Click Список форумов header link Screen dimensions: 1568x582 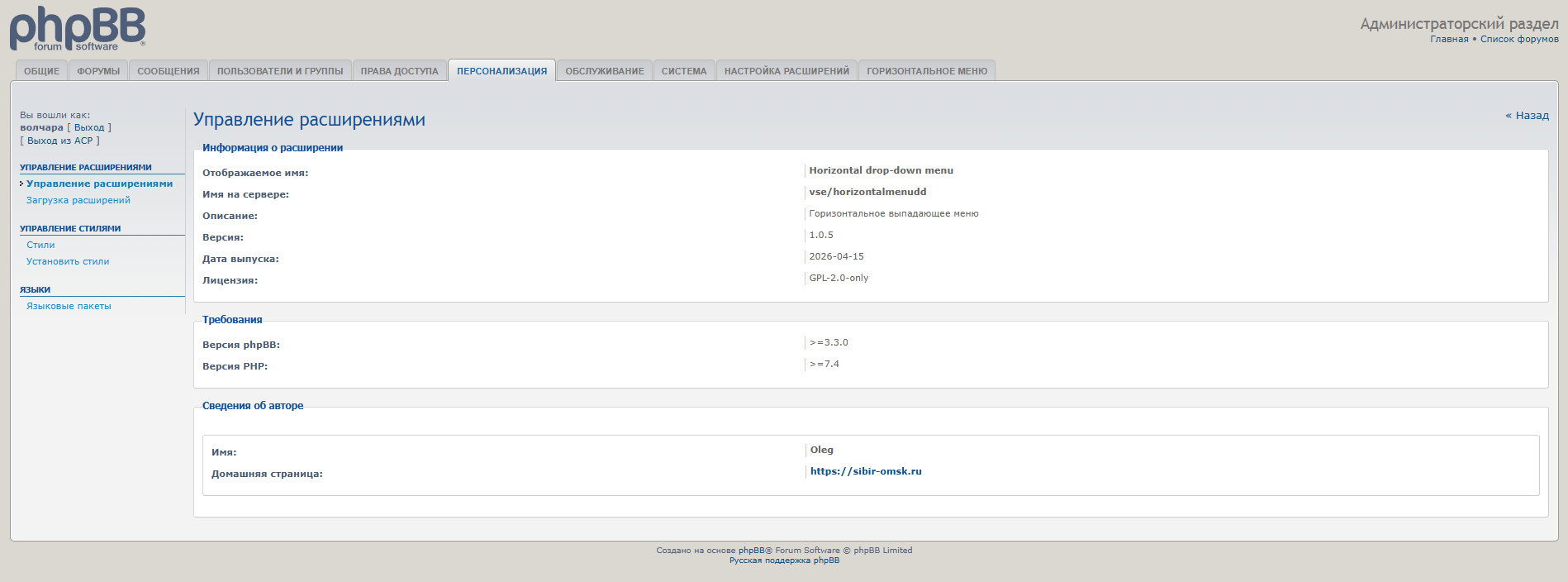click(1519, 40)
